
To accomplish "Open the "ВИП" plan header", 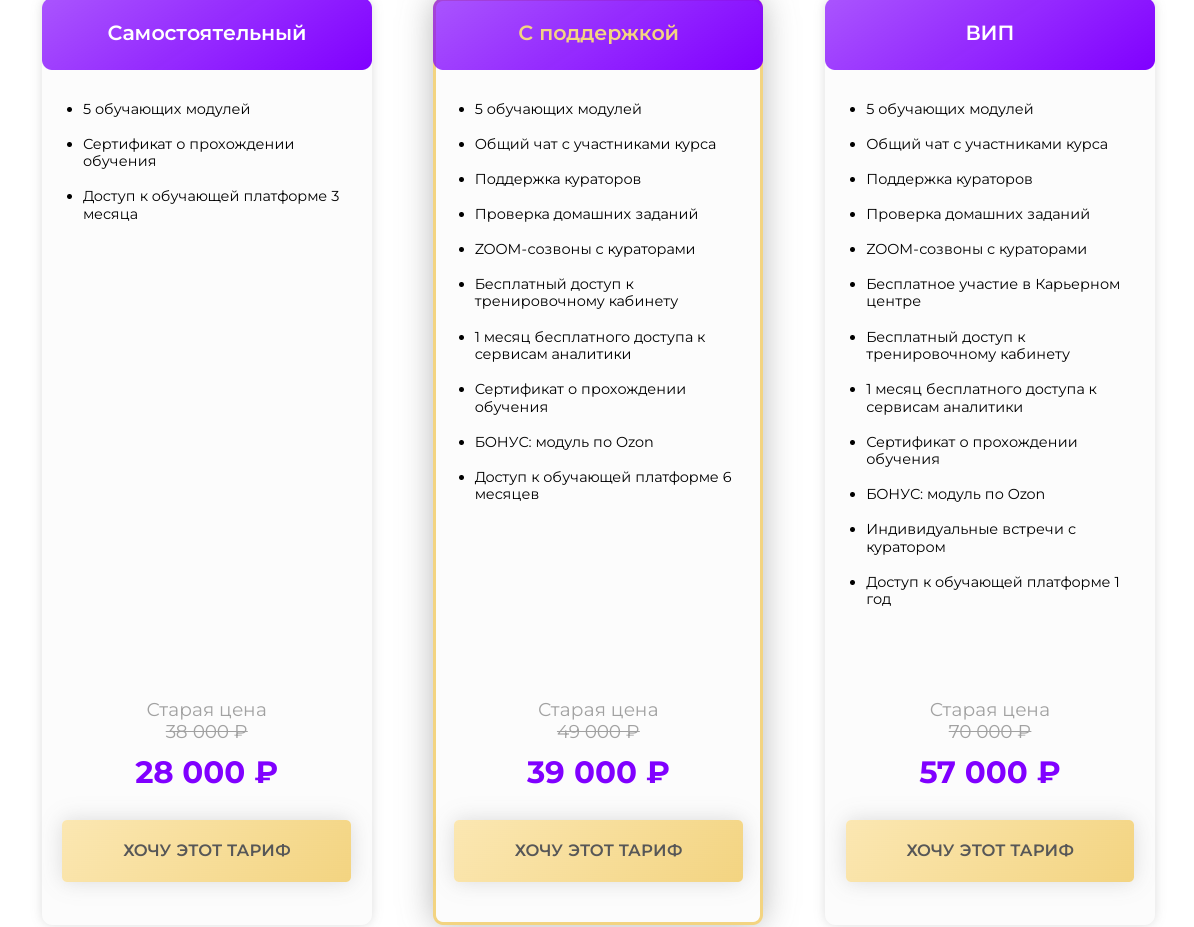I will [x=990, y=33].
